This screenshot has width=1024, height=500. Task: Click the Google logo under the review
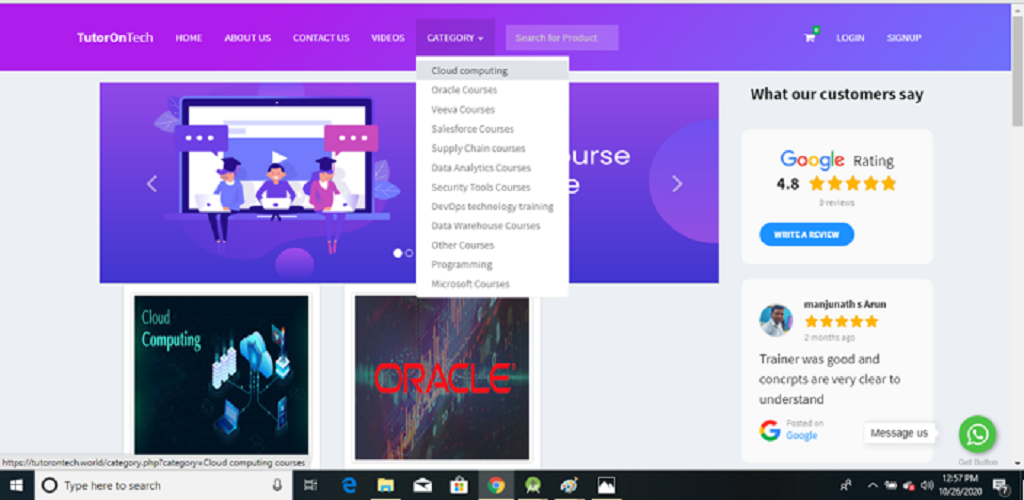point(770,430)
